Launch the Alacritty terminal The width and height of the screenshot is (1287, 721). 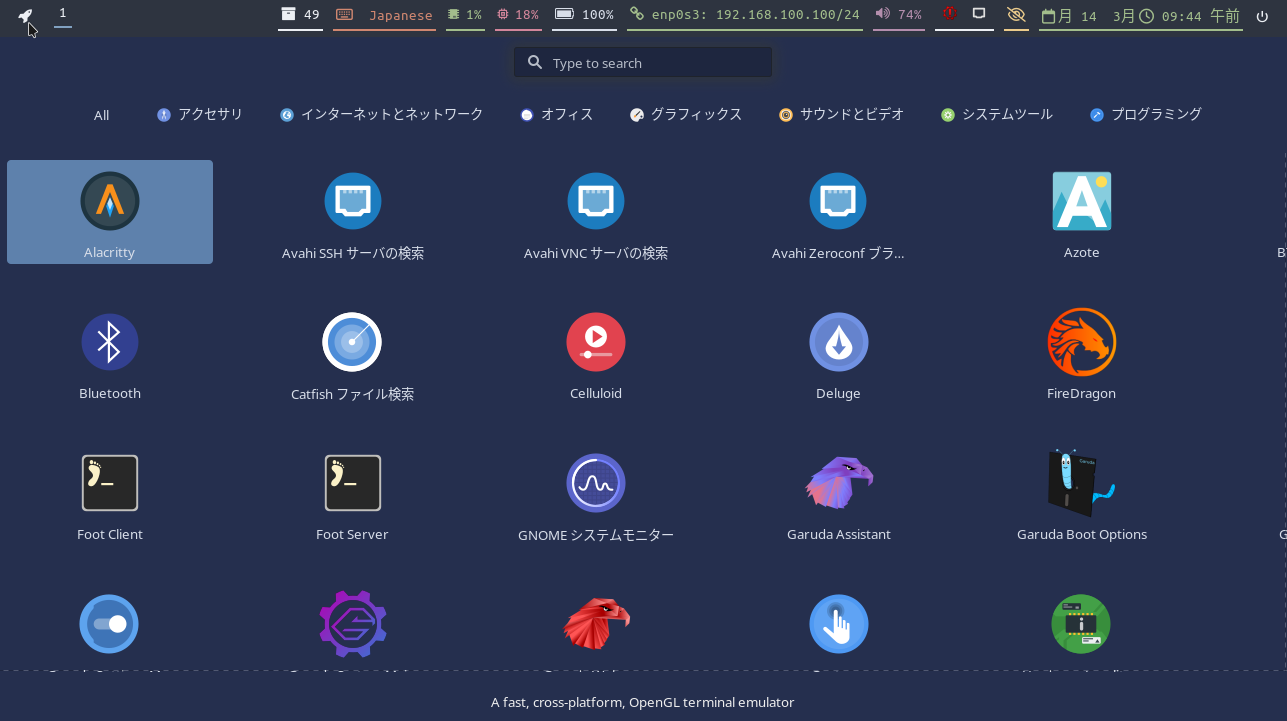(110, 212)
